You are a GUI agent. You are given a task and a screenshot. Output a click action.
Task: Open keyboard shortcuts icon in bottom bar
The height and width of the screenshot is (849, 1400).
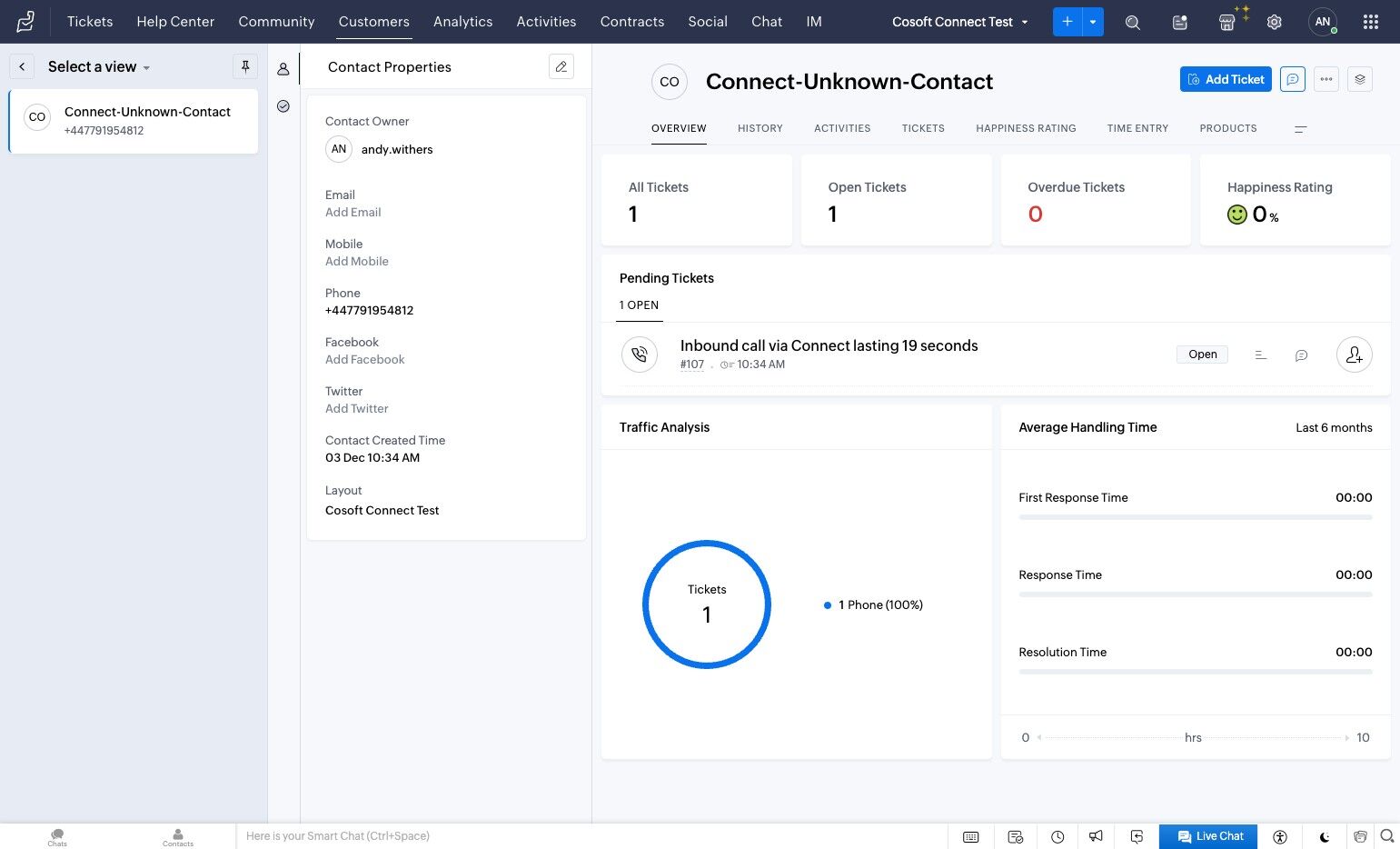click(971, 836)
